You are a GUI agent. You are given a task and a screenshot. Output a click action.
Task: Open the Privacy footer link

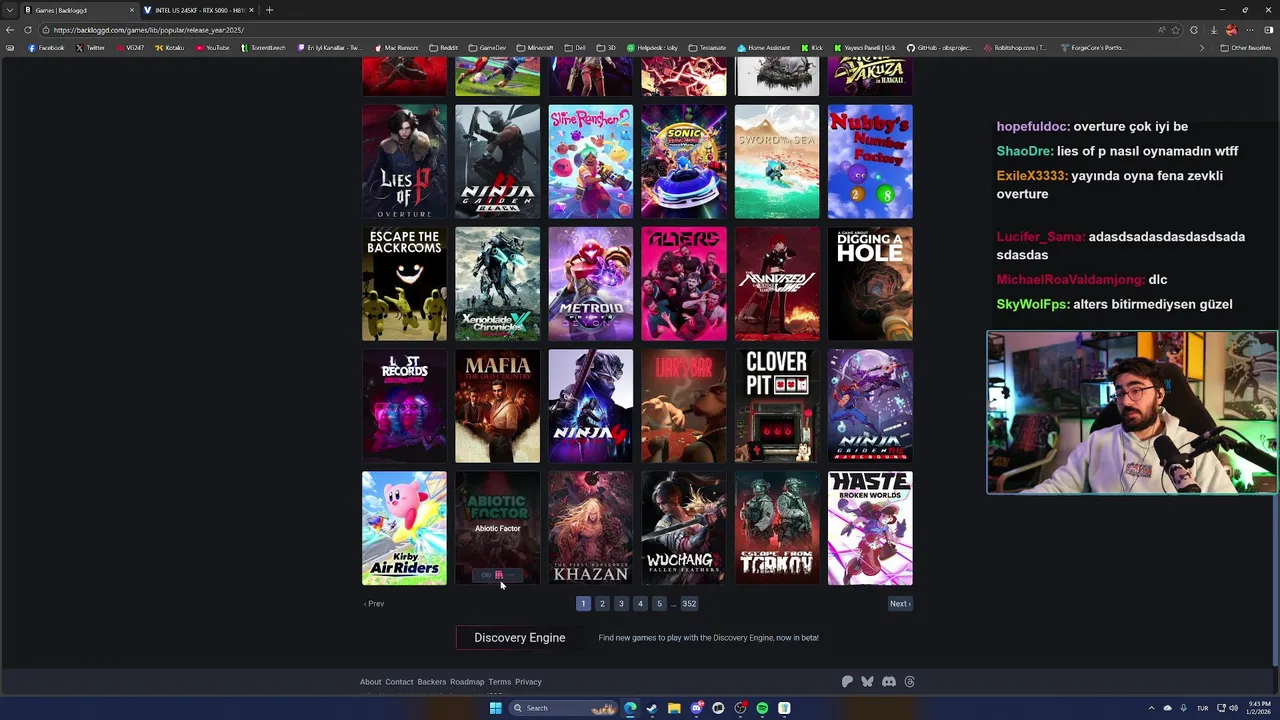click(x=528, y=682)
